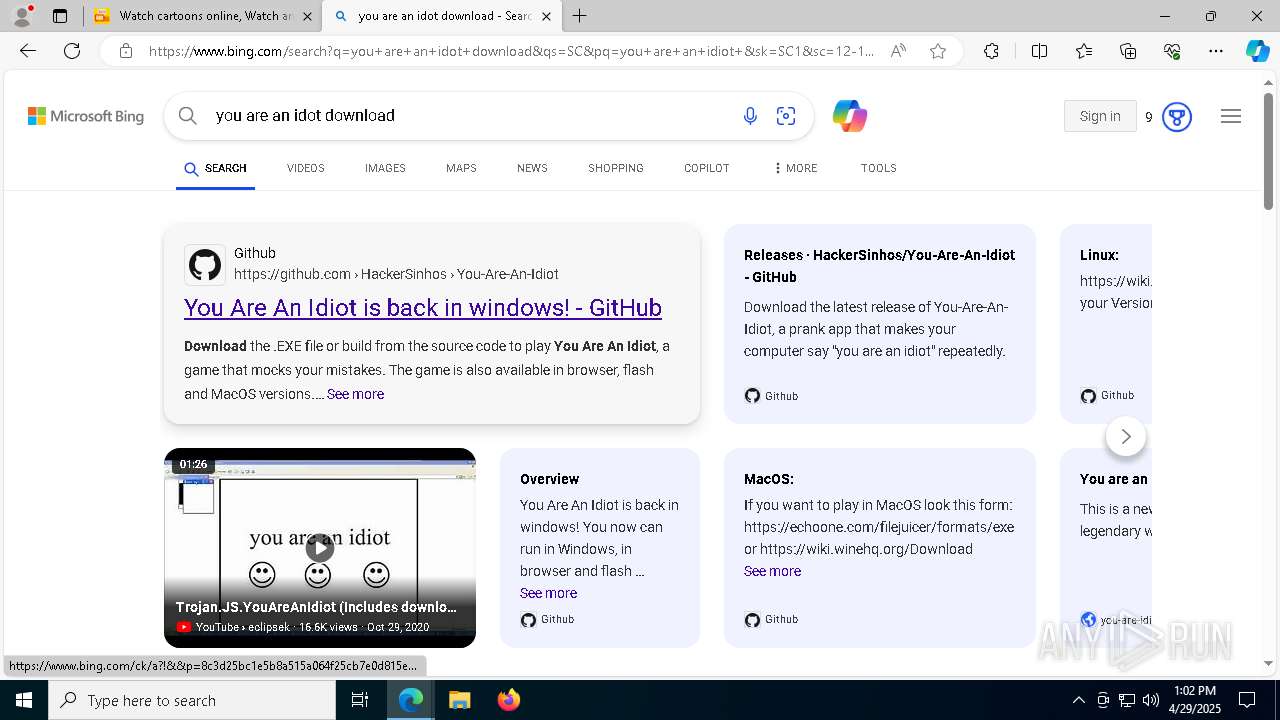Click the Windows taskbar search box

(x=192, y=700)
